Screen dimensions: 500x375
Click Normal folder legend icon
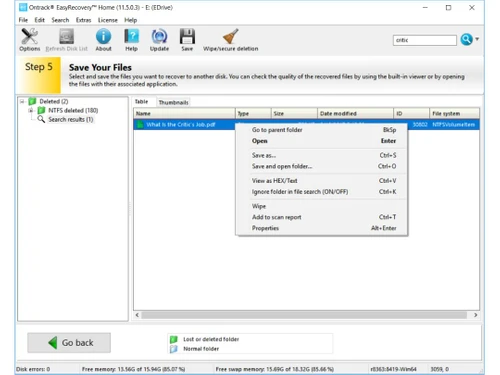coord(174,349)
